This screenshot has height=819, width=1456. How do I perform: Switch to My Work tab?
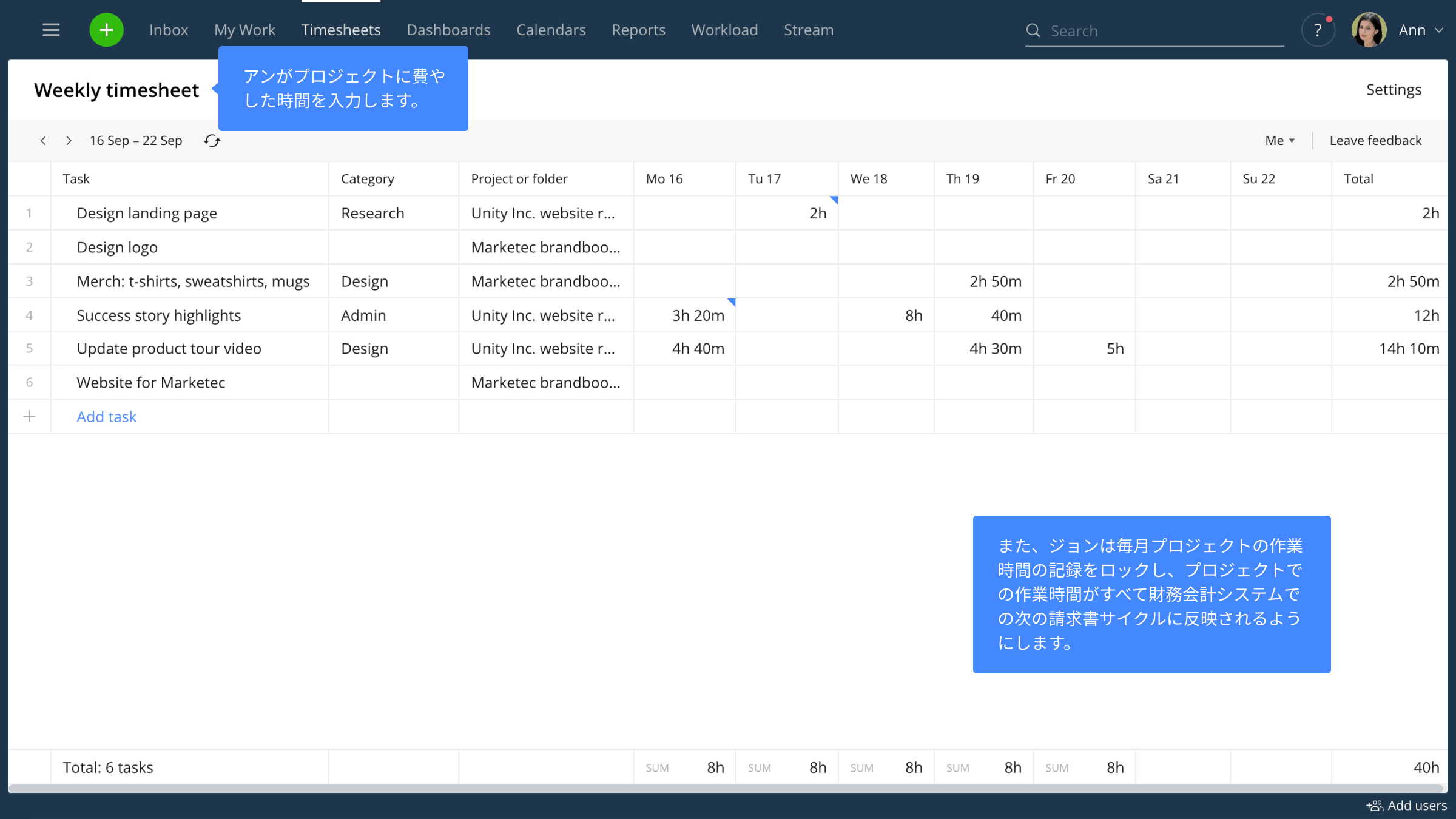tap(244, 30)
